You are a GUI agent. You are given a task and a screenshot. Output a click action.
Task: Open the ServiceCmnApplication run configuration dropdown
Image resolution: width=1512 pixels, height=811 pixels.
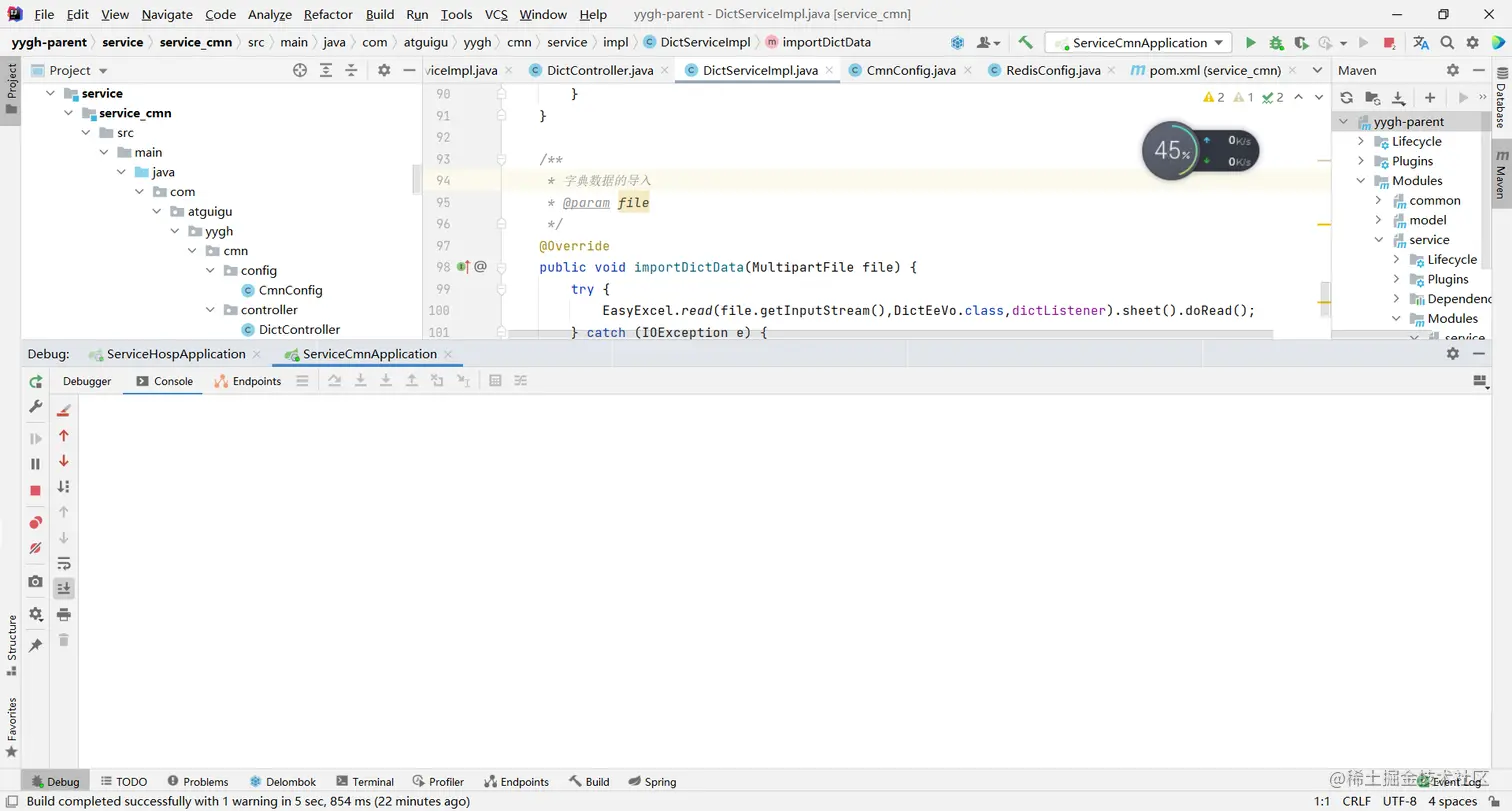[1139, 43]
